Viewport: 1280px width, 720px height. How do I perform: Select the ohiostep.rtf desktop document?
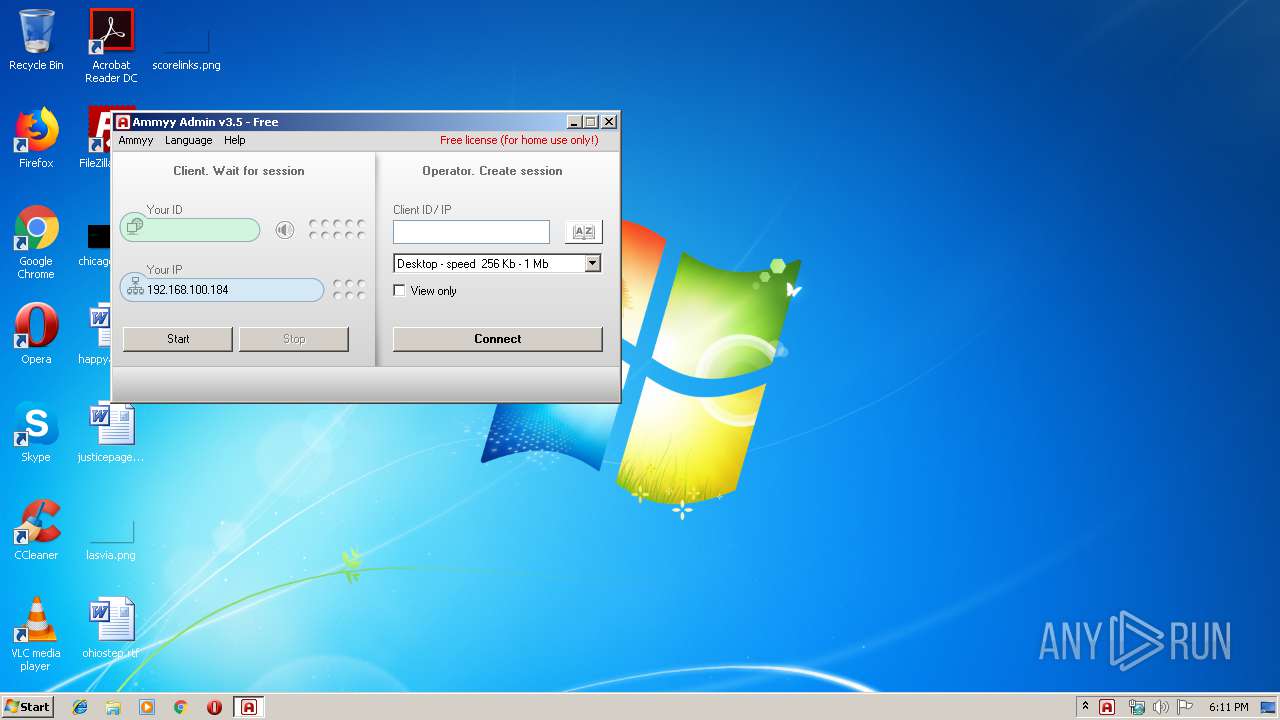pos(111,628)
